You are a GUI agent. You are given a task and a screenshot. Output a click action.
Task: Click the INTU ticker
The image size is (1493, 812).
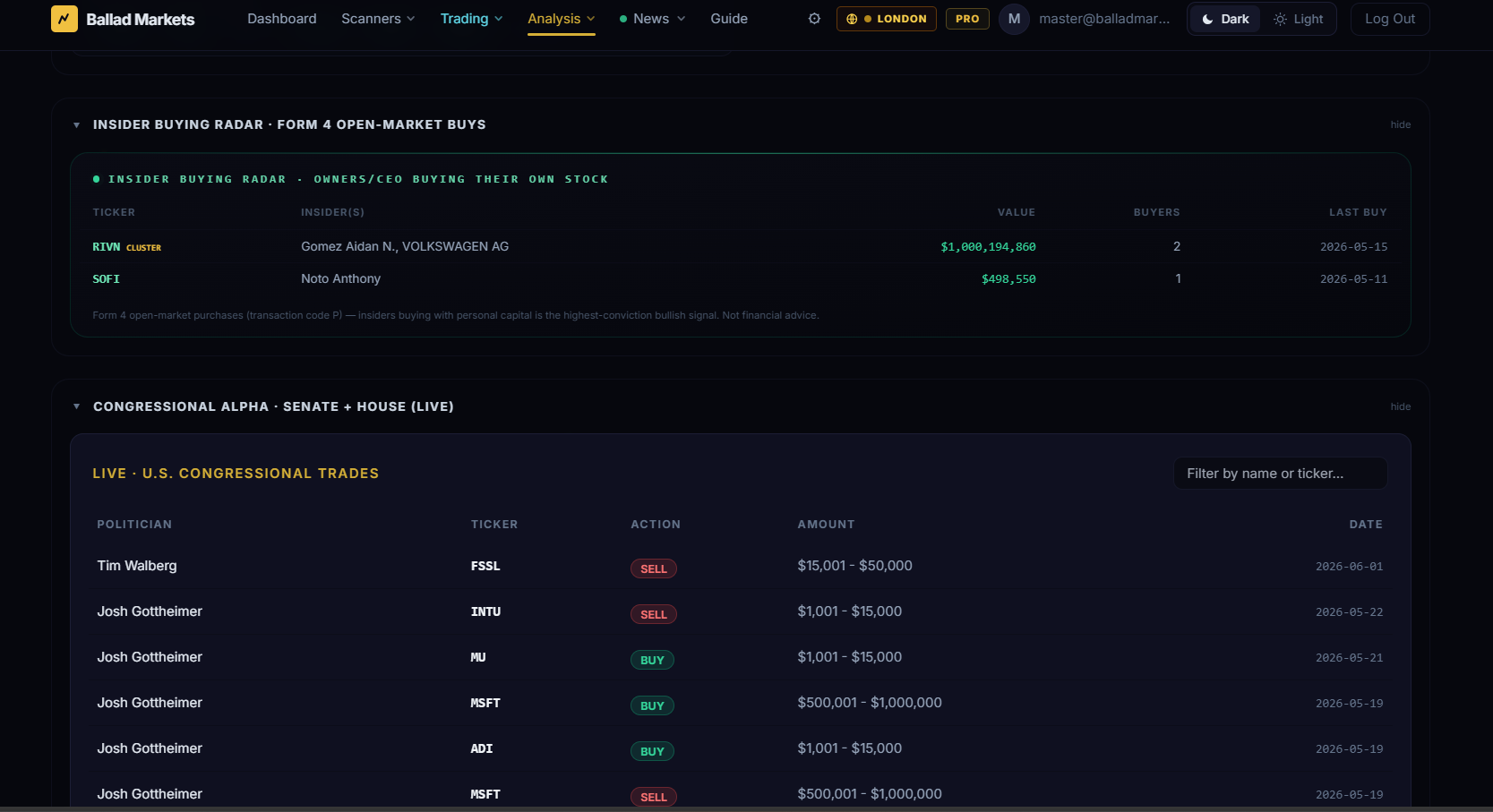tap(485, 612)
